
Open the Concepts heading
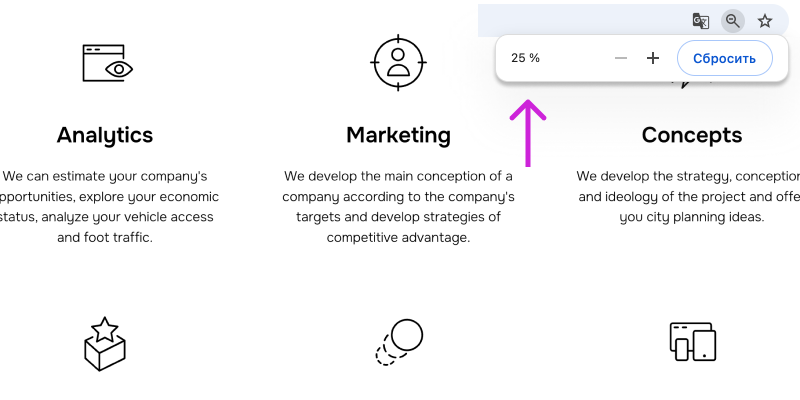coord(692,135)
